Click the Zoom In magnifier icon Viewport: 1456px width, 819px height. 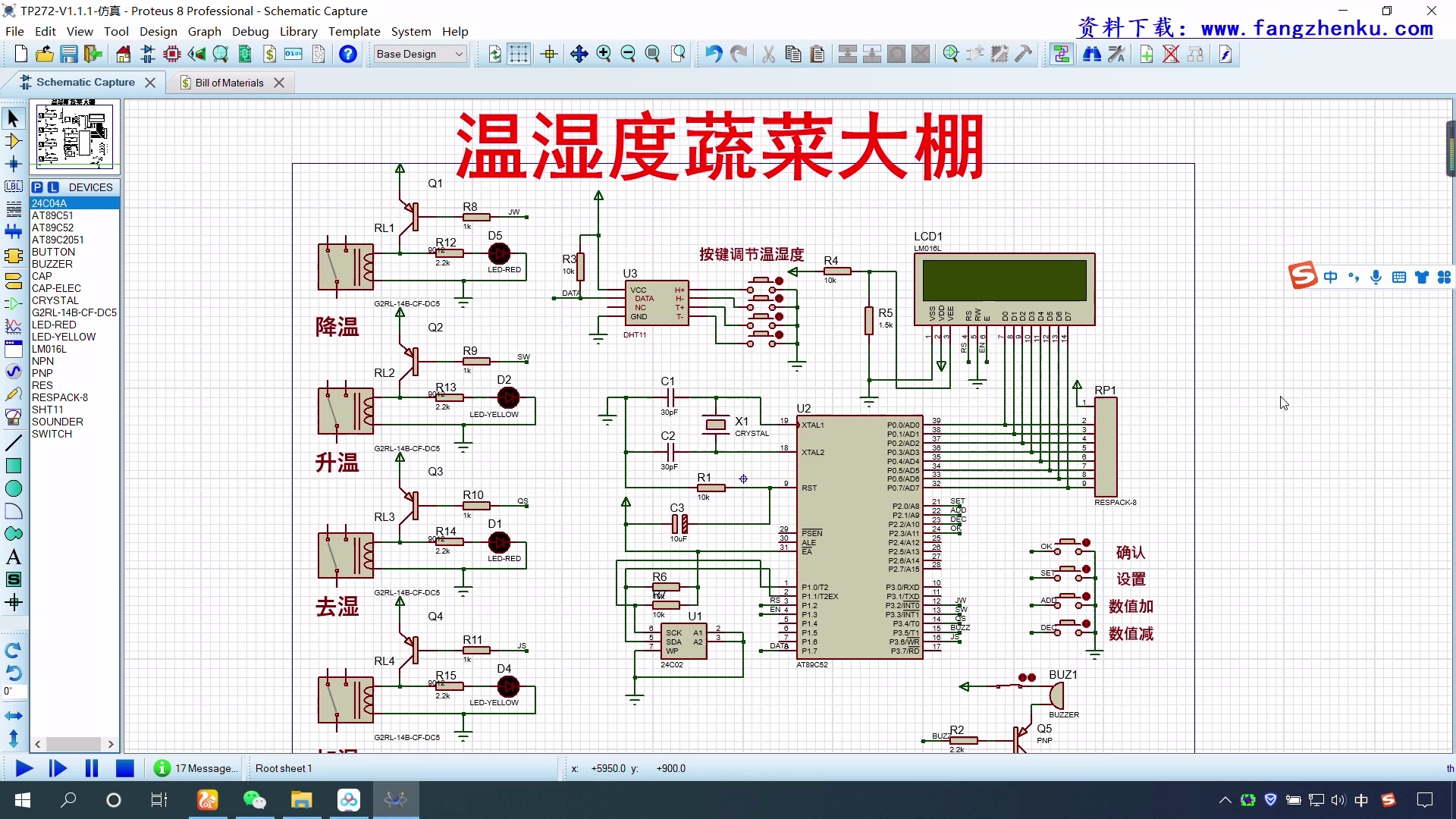click(604, 54)
